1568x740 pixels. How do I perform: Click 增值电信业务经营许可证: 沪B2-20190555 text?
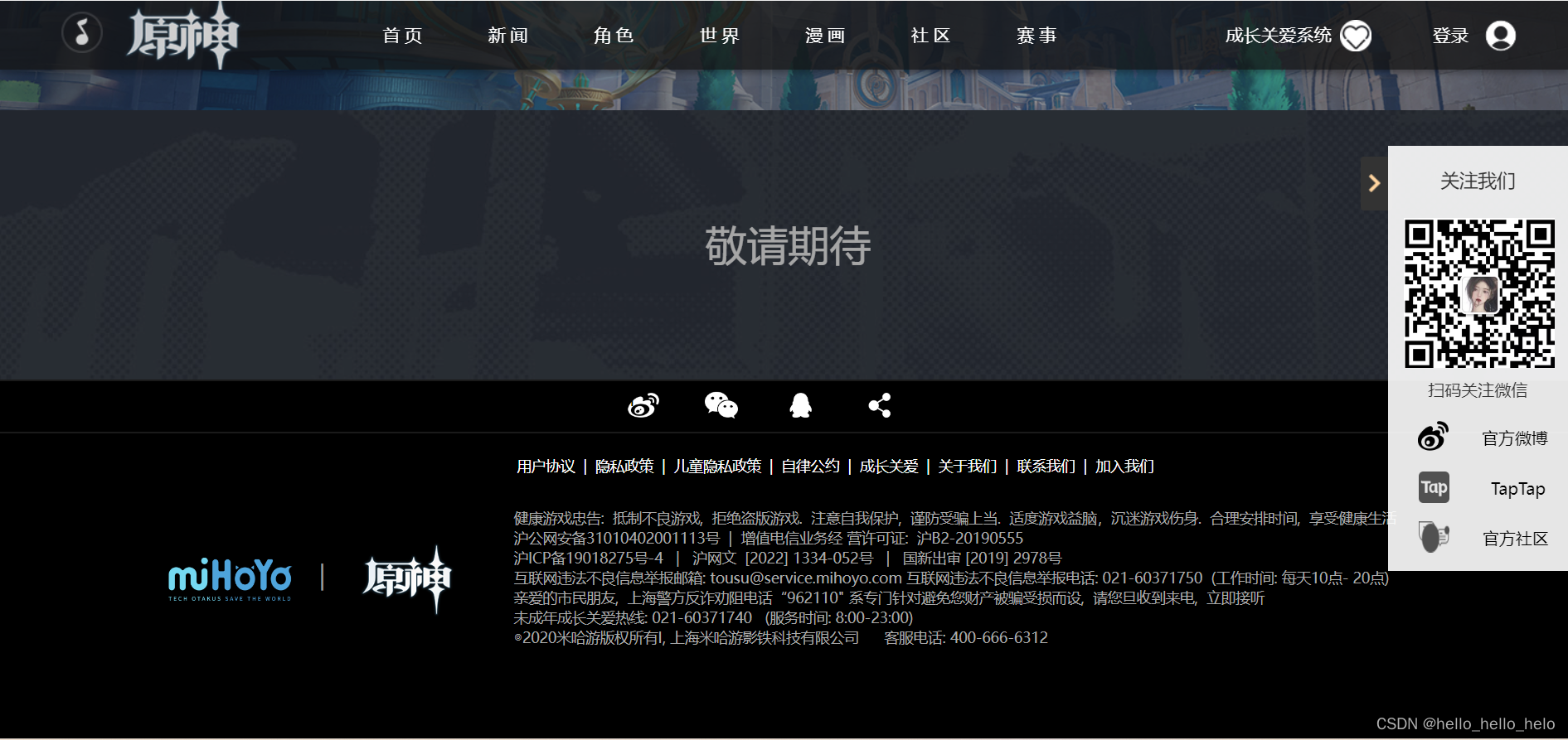(x=882, y=538)
